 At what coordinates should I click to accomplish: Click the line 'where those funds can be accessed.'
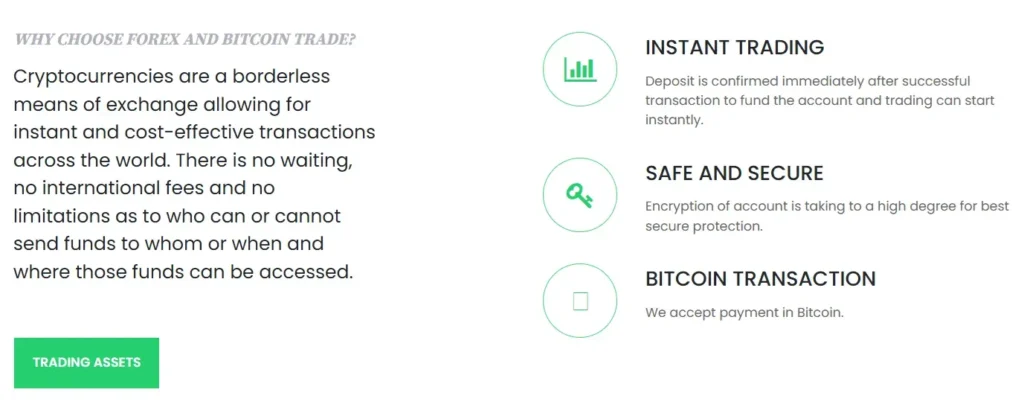click(x=183, y=271)
